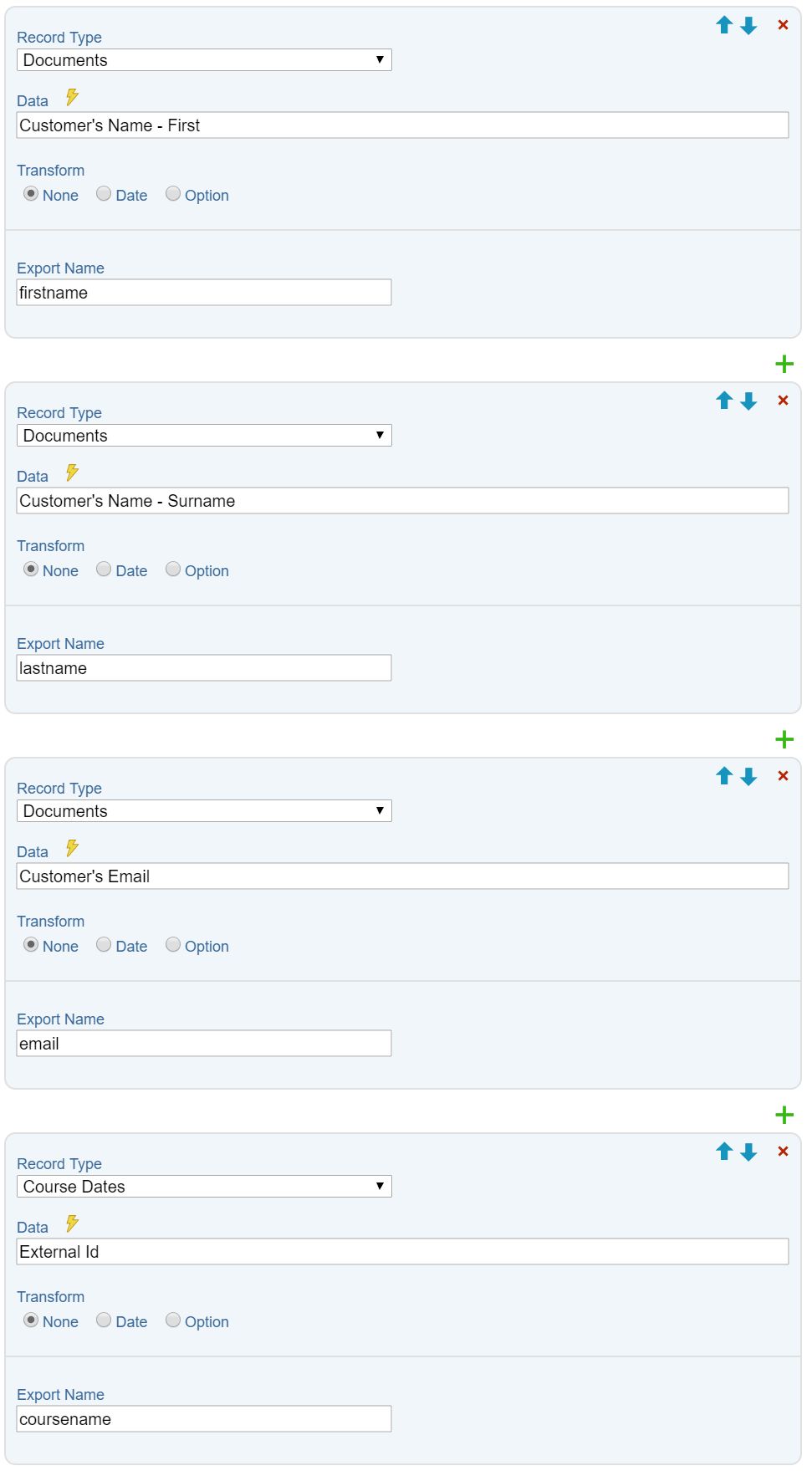Delete the firstname export block
812x1471 pixels.
tap(783, 25)
